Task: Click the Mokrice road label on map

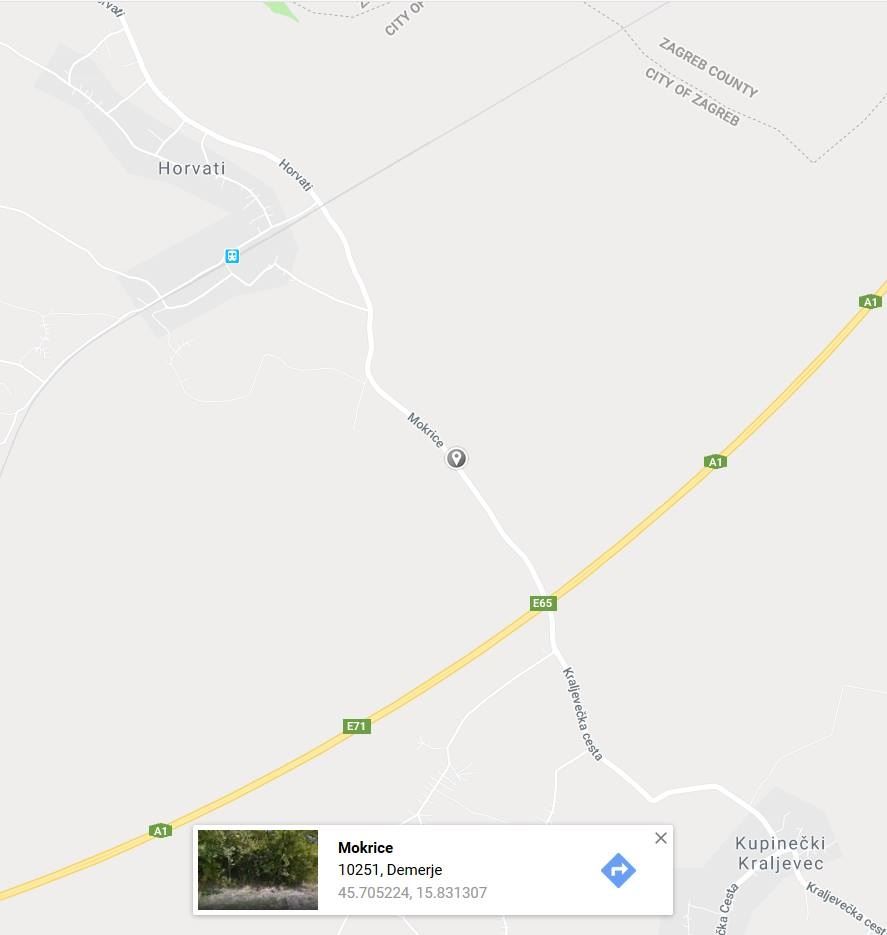Action: pyautogui.click(x=426, y=430)
